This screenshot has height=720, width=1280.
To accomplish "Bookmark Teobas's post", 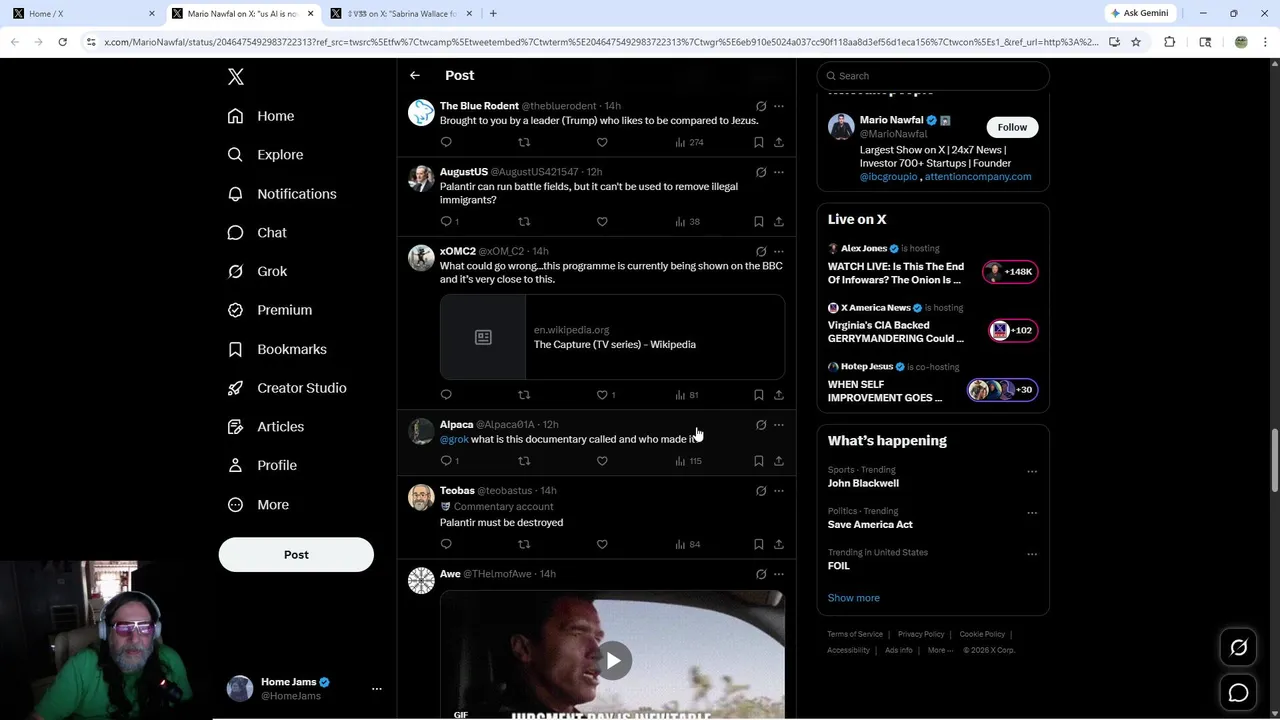I will coord(759,544).
